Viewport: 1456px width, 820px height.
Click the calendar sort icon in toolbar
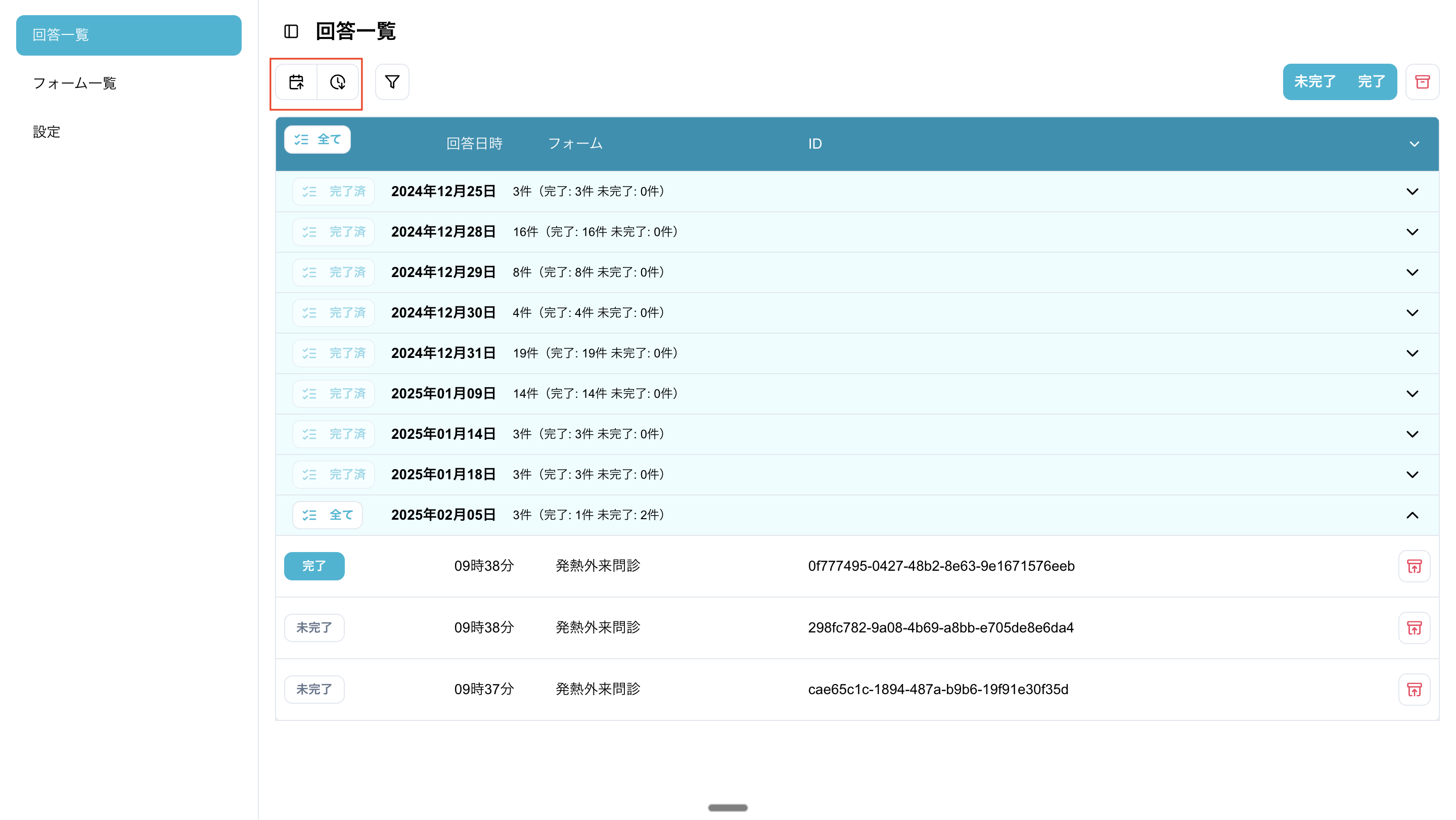tap(296, 82)
